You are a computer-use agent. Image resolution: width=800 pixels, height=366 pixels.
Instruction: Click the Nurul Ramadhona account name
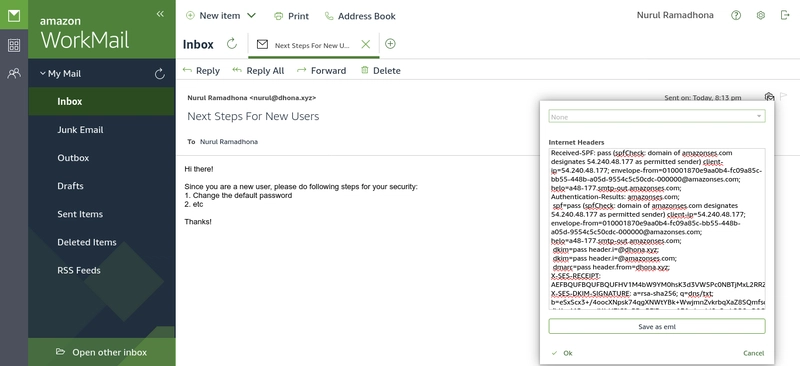(675, 15)
